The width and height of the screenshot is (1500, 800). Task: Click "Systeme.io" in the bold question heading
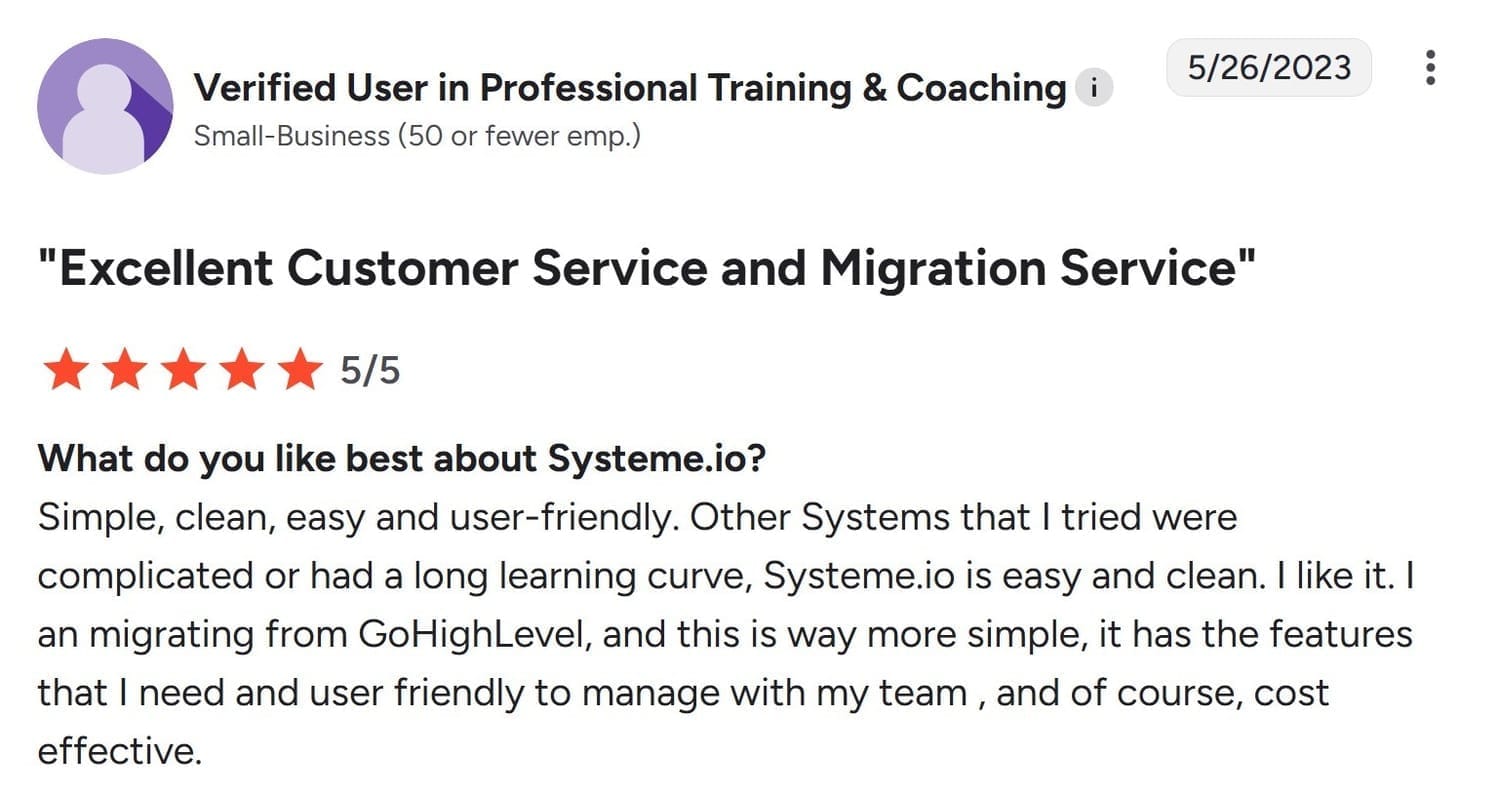click(x=656, y=459)
